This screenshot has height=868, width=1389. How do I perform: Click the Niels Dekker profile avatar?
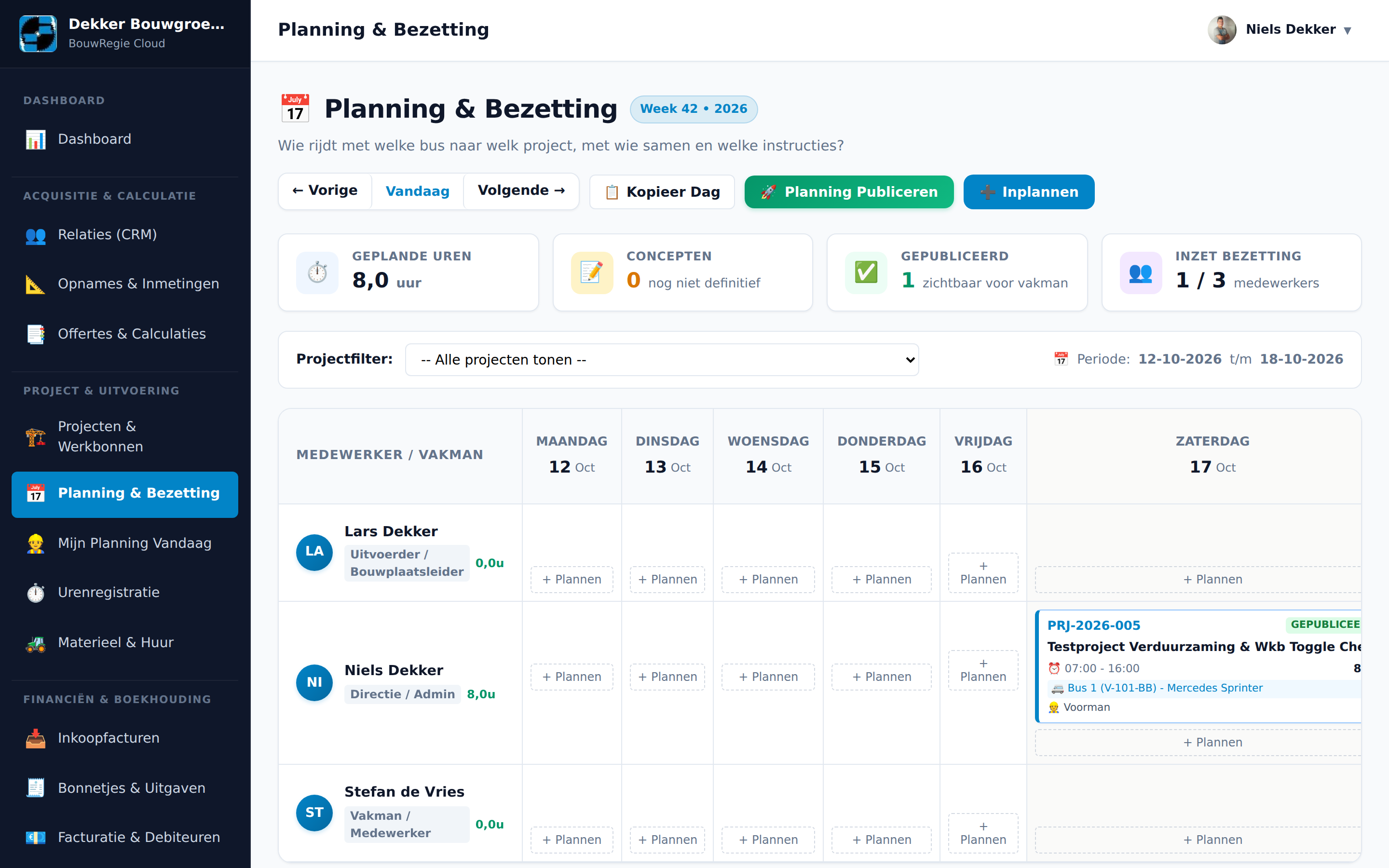tap(1221, 30)
